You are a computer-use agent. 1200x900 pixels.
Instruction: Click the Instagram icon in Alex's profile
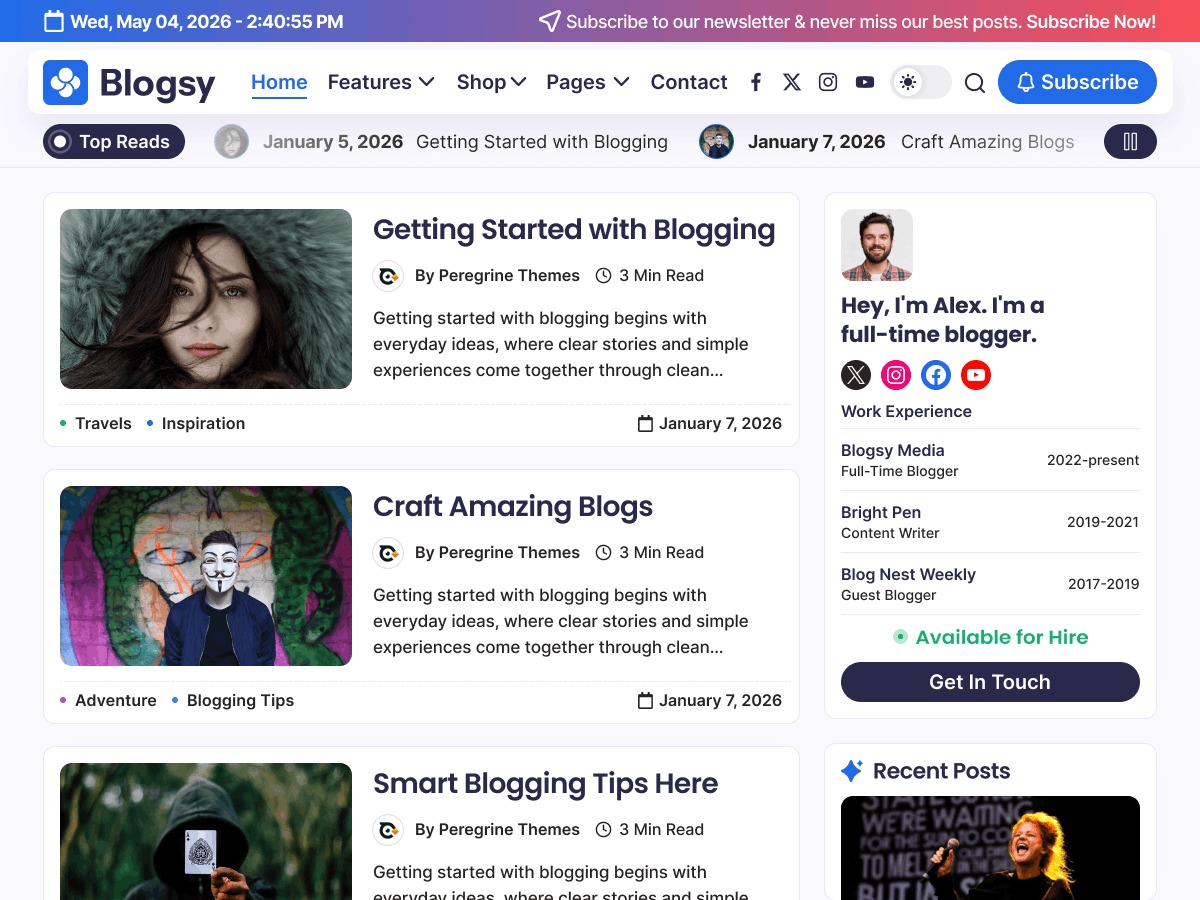pyautogui.click(x=896, y=375)
